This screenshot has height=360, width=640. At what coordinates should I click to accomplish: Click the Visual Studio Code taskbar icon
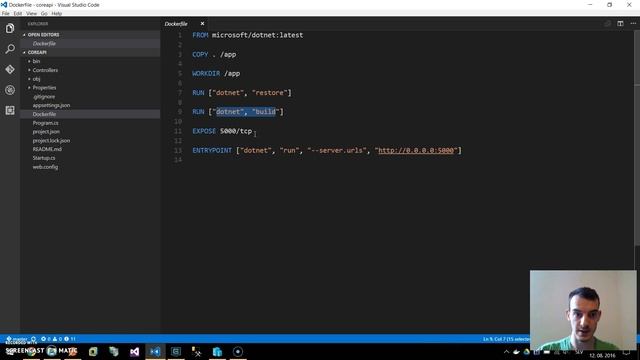coord(155,351)
